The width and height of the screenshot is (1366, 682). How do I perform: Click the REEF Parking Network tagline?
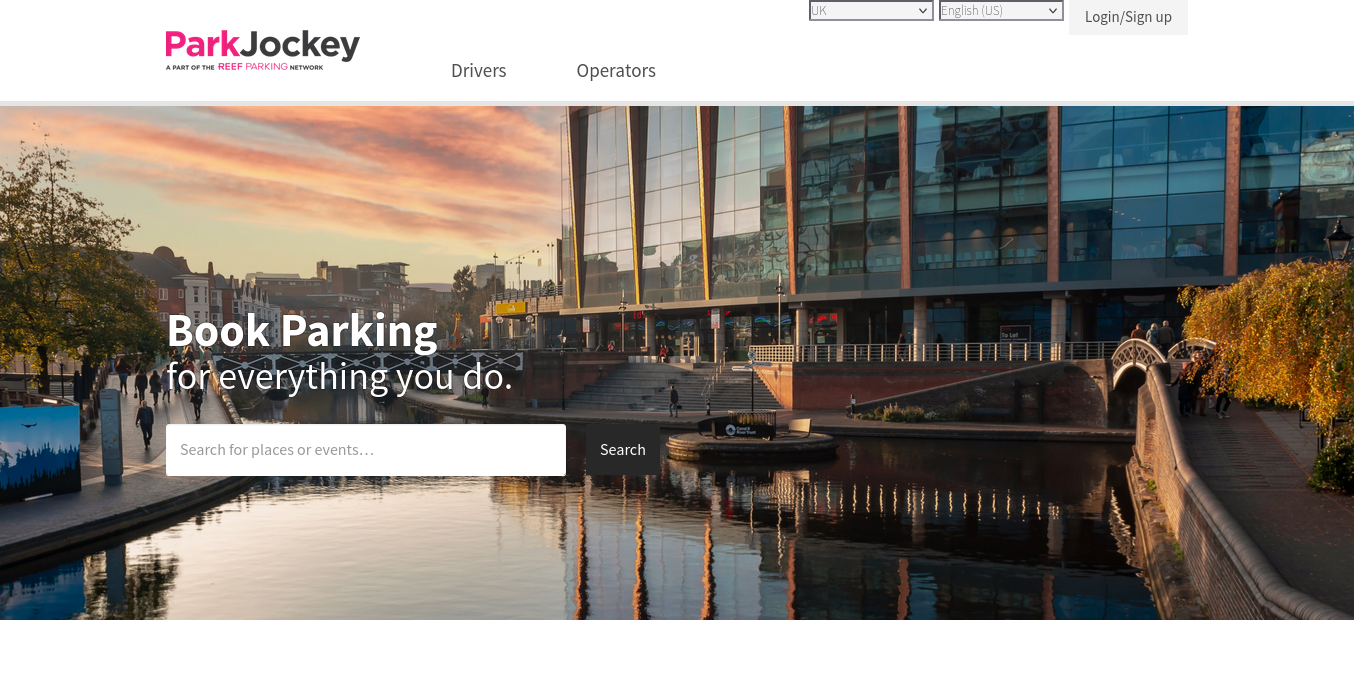(x=245, y=67)
